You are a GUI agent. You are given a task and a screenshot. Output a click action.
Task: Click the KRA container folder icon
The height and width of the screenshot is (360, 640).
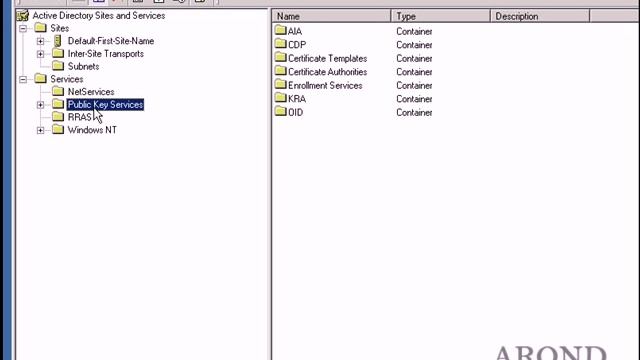click(280, 98)
